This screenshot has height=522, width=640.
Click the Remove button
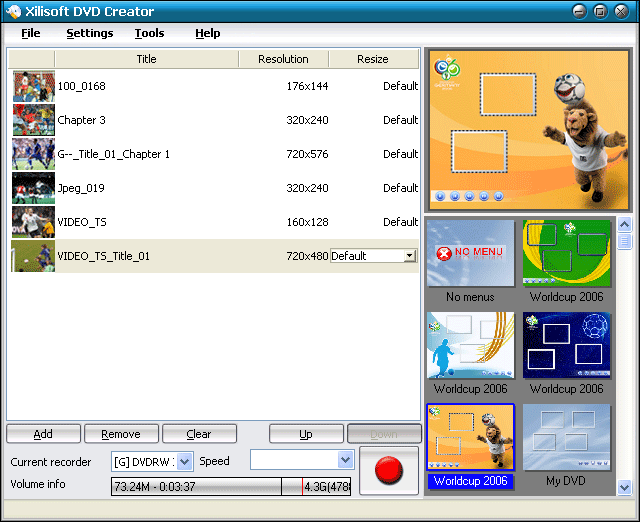121,434
